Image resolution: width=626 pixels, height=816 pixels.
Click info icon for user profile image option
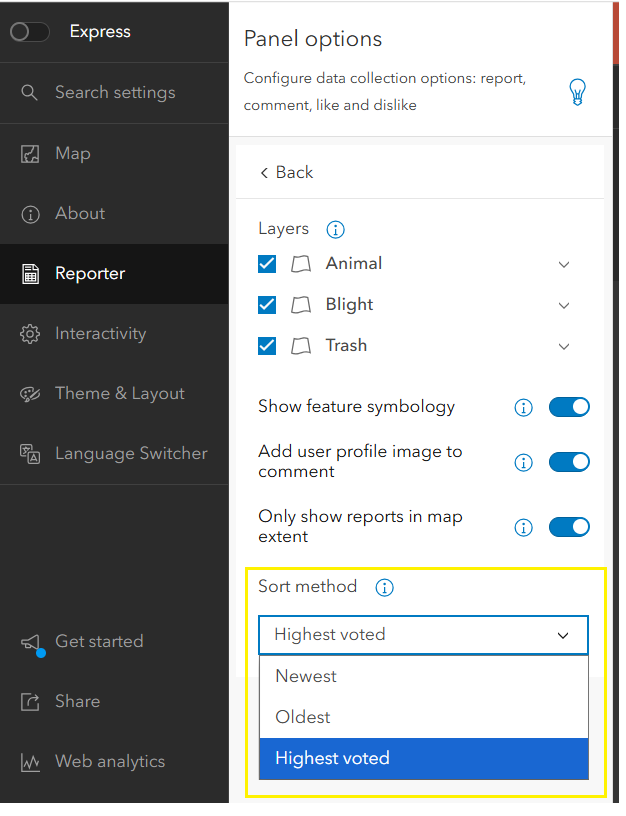tap(522, 462)
